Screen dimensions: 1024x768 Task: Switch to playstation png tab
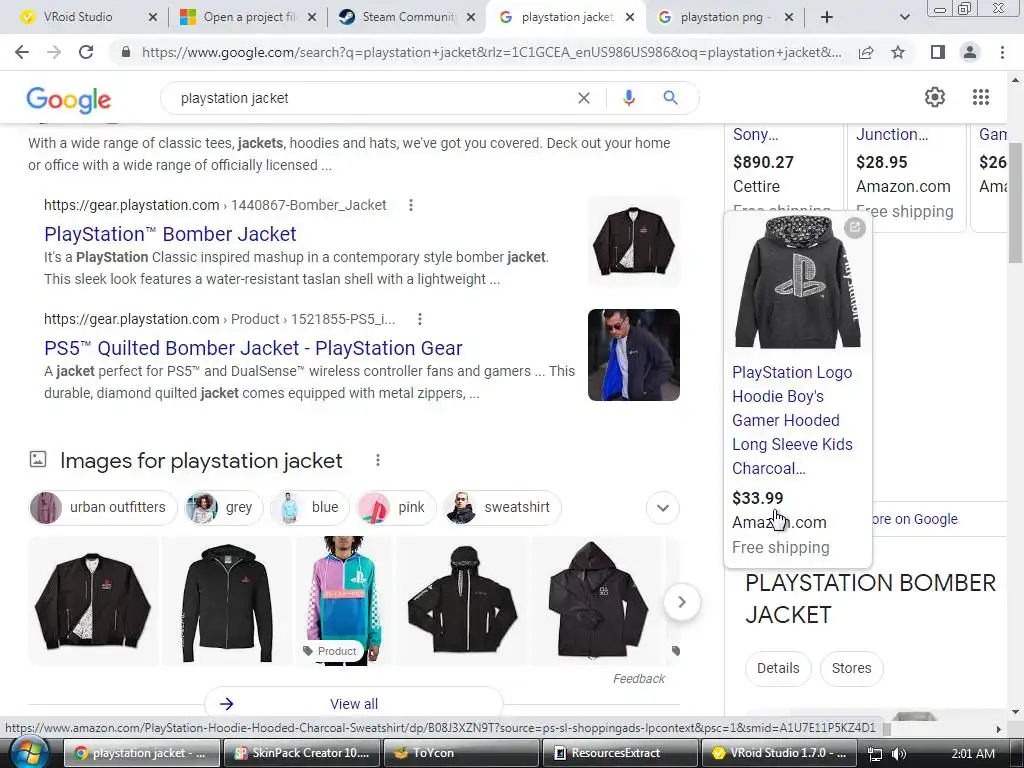pos(724,17)
